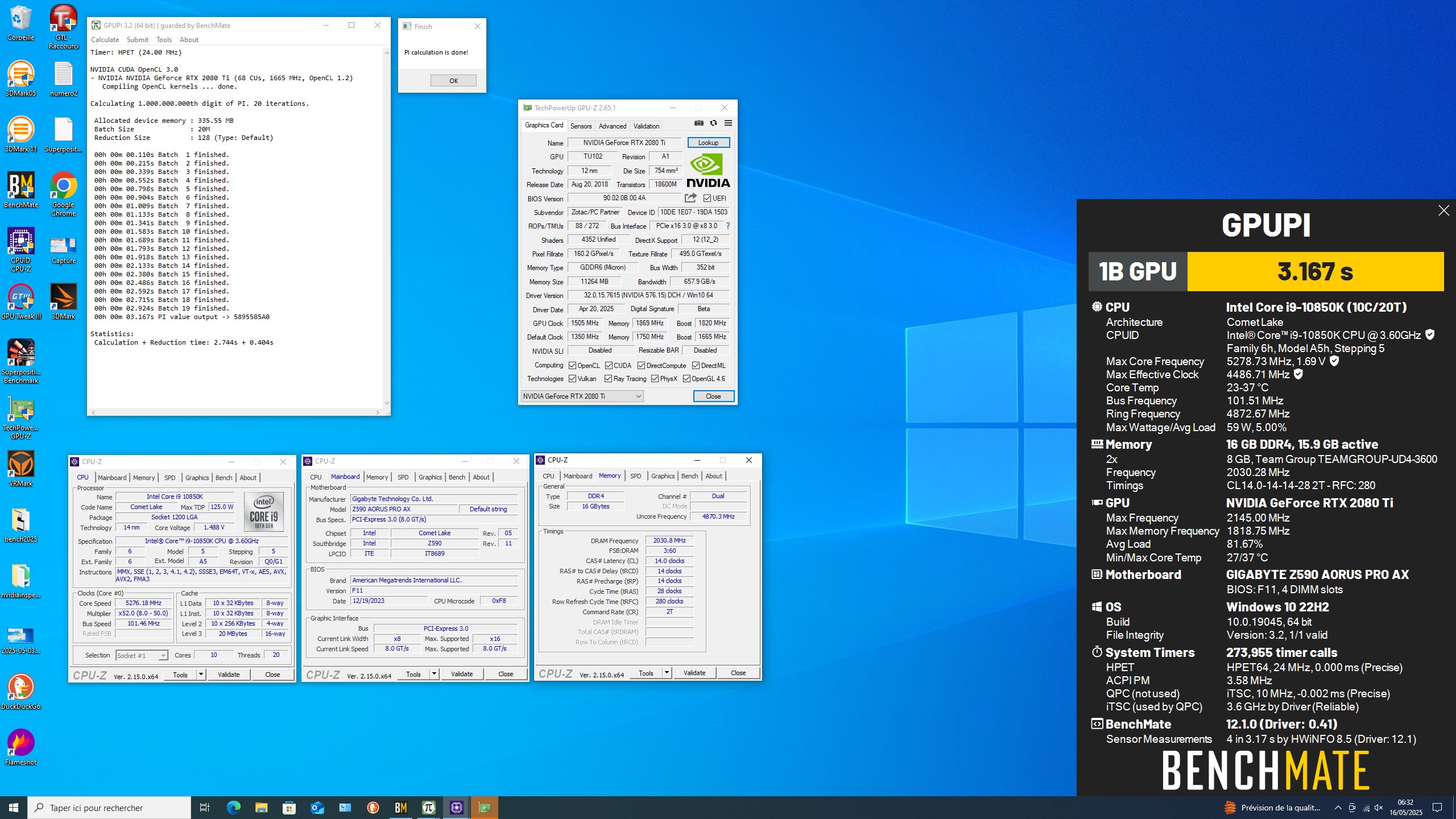Viewport: 1456px width, 819px height.
Task: Click the BIOS export share icon
Action: tap(690, 198)
